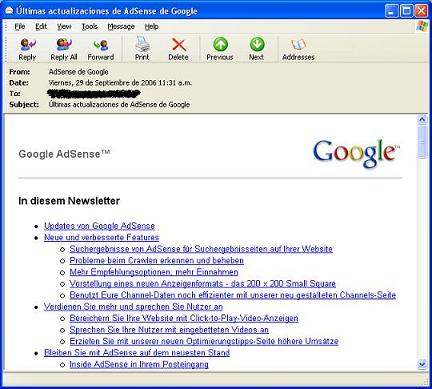Click the 'Google AdSense' header text

pyautogui.click(x=64, y=154)
